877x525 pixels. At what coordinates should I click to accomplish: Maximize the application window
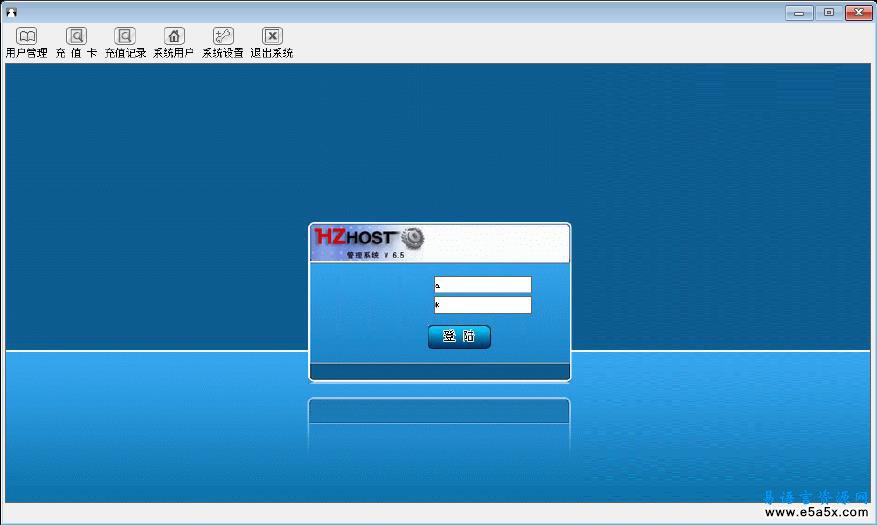point(829,12)
